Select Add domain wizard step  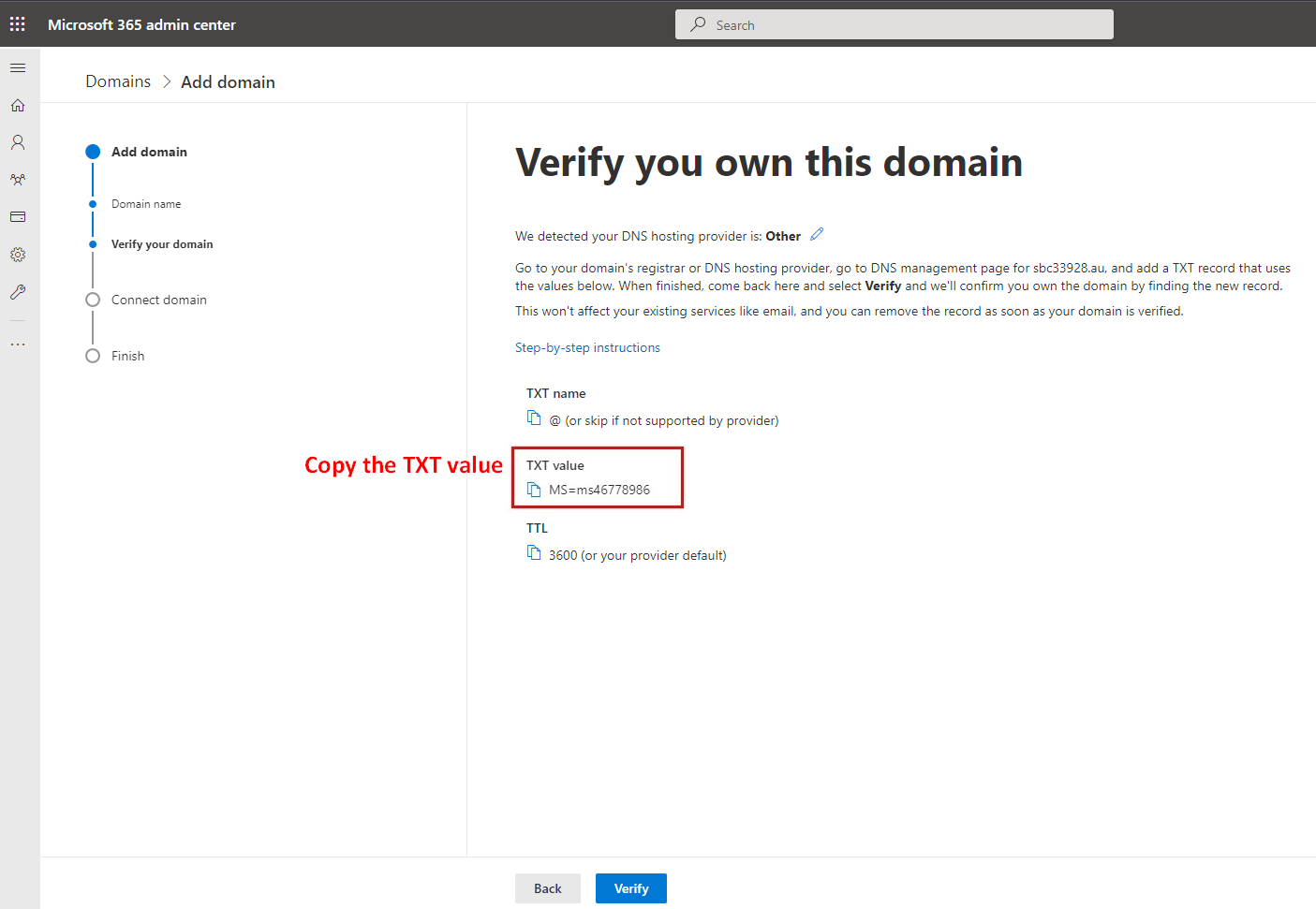[x=137, y=152]
